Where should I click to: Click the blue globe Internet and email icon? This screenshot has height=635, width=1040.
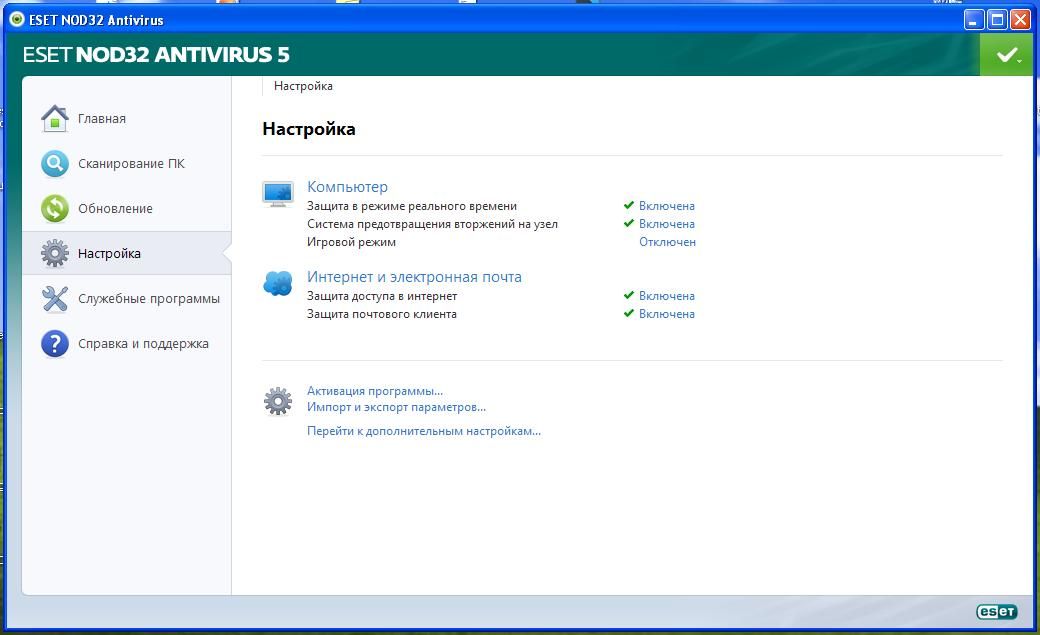(278, 283)
